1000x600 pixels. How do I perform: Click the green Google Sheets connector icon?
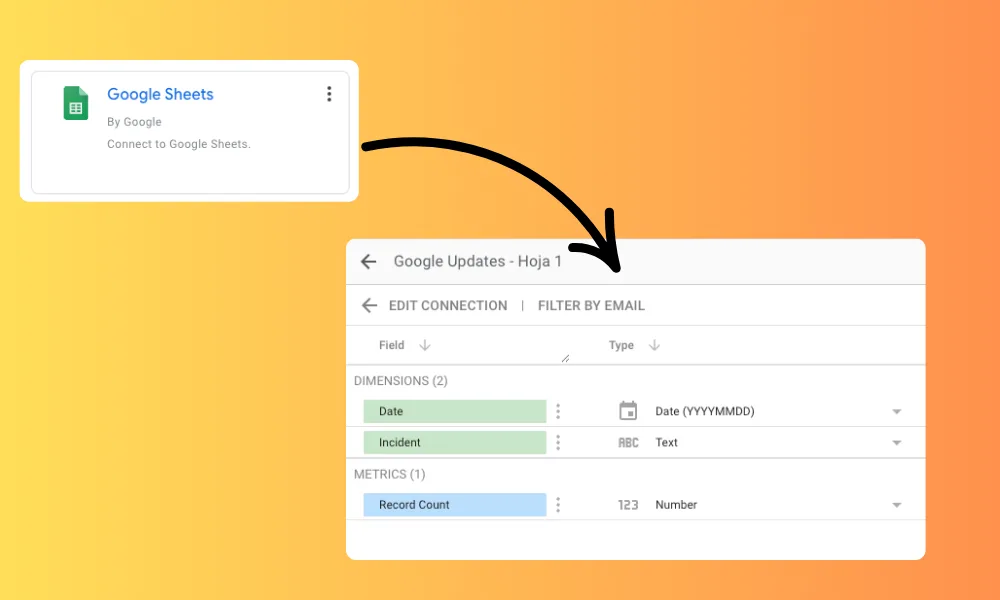(x=76, y=103)
